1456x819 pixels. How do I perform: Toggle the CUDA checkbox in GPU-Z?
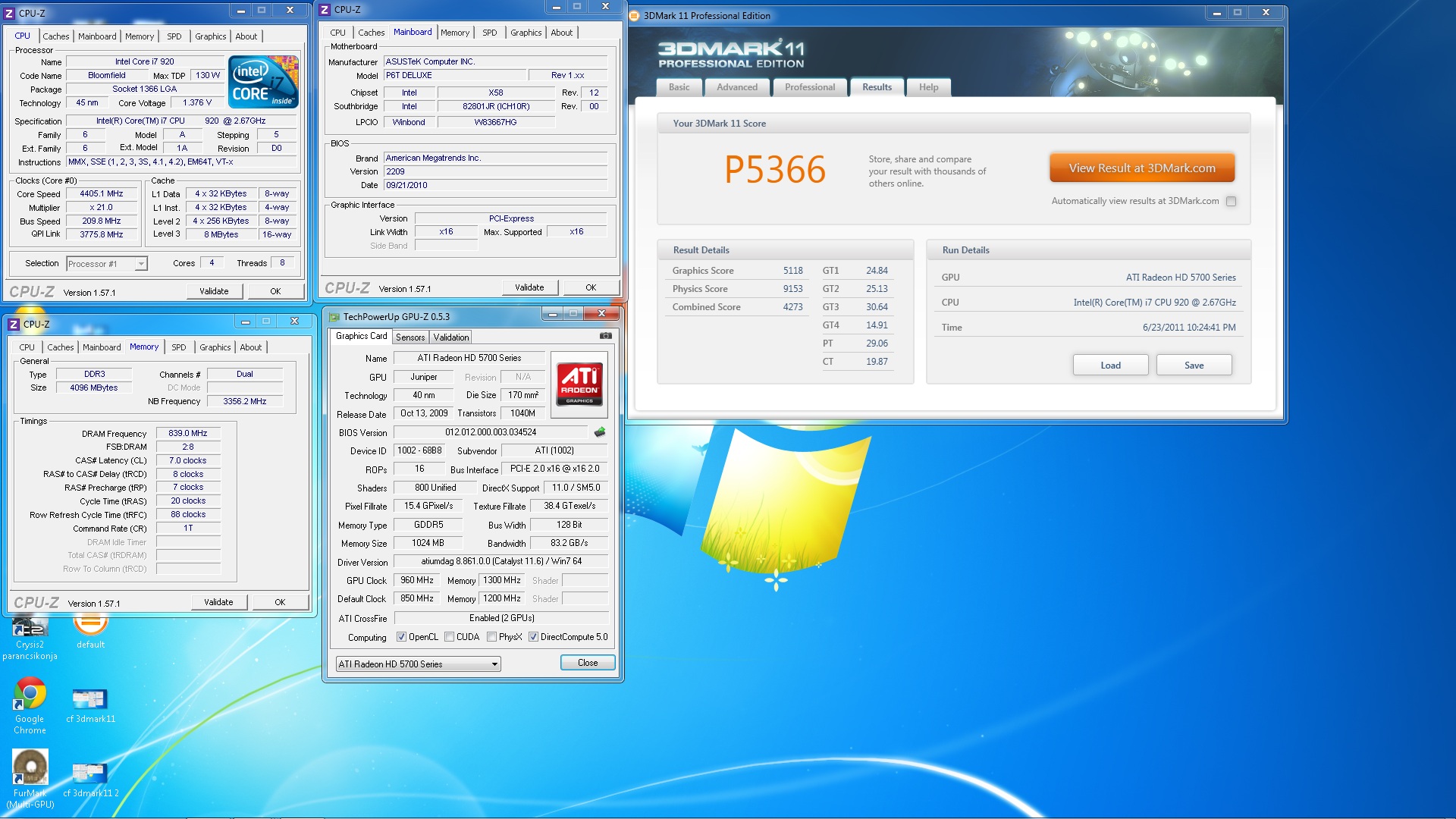tap(450, 637)
